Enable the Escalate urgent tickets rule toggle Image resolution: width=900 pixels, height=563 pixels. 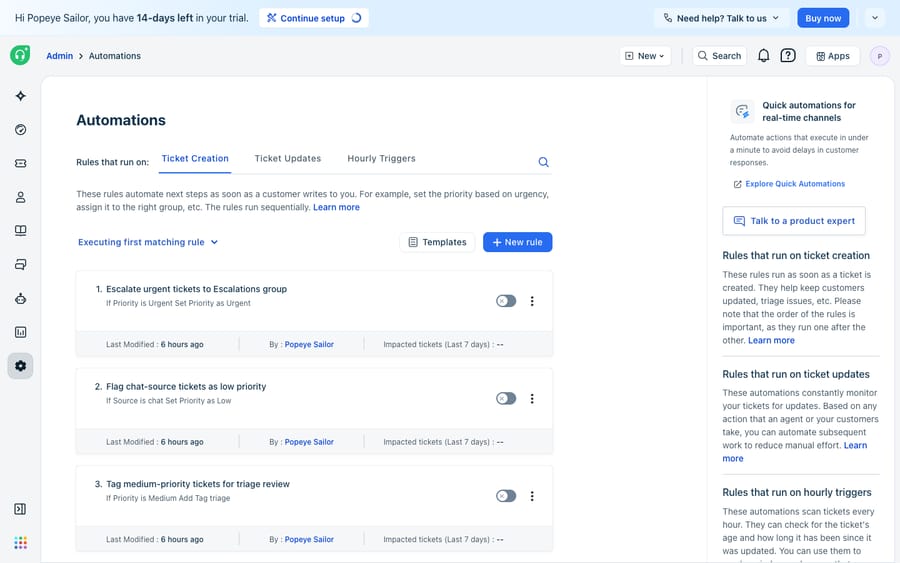(x=506, y=301)
